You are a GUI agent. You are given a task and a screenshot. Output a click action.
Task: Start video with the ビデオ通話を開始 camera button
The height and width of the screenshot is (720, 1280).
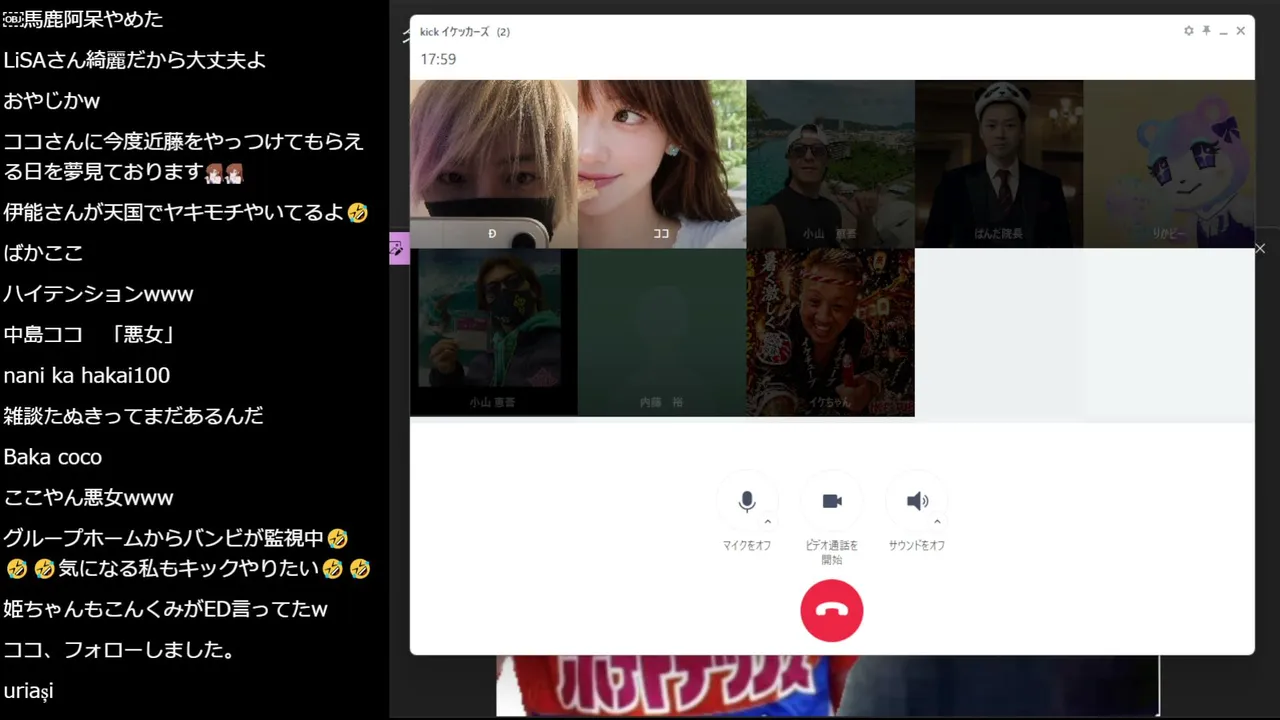tap(832, 502)
